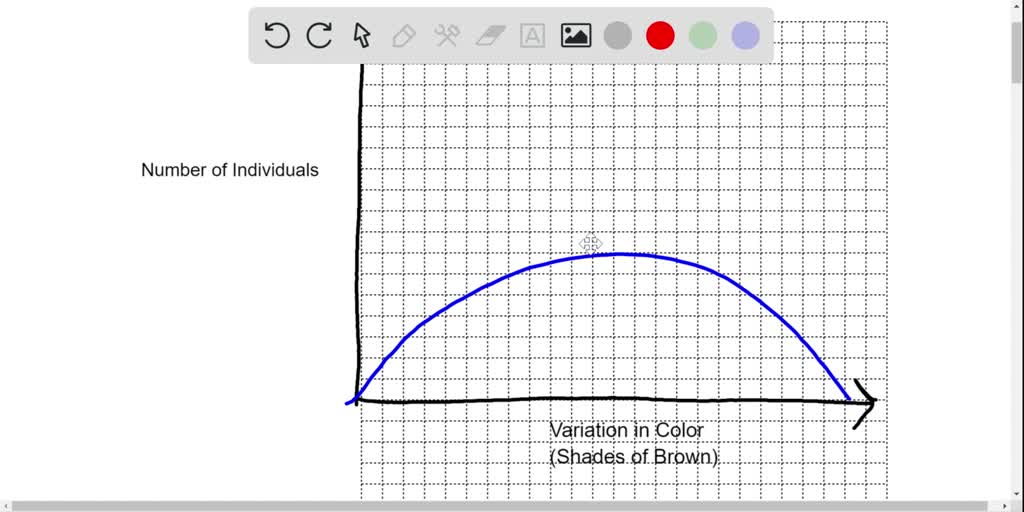Pick the red color swatch

[660, 35]
